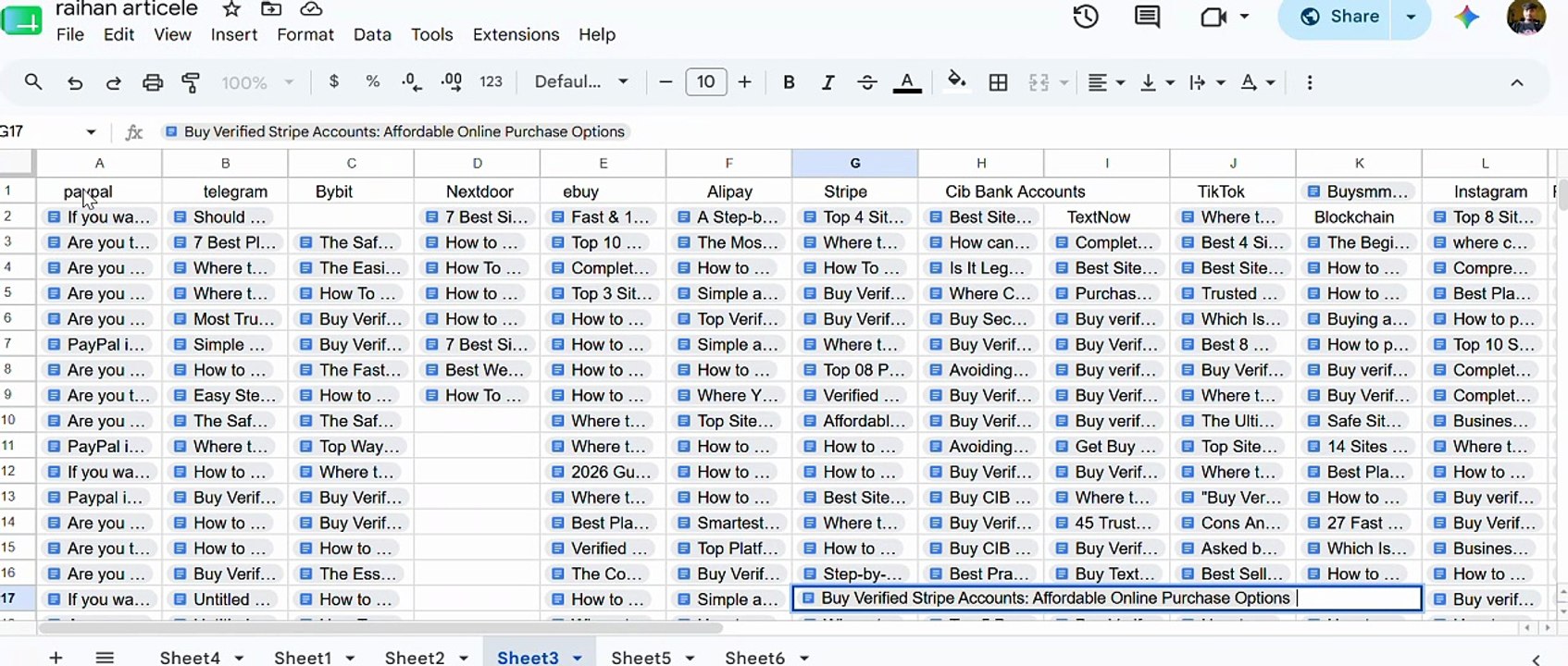Click the merge cells icon
The width and height of the screenshot is (1568, 666).
(1039, 82)
